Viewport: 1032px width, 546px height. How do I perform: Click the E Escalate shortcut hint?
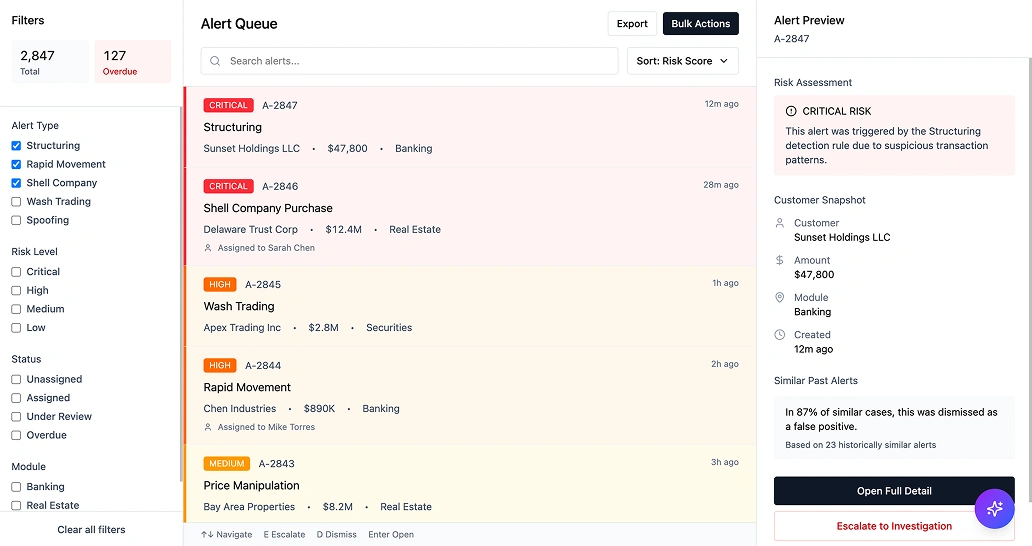pyautogui.click(x=284, y=535)
